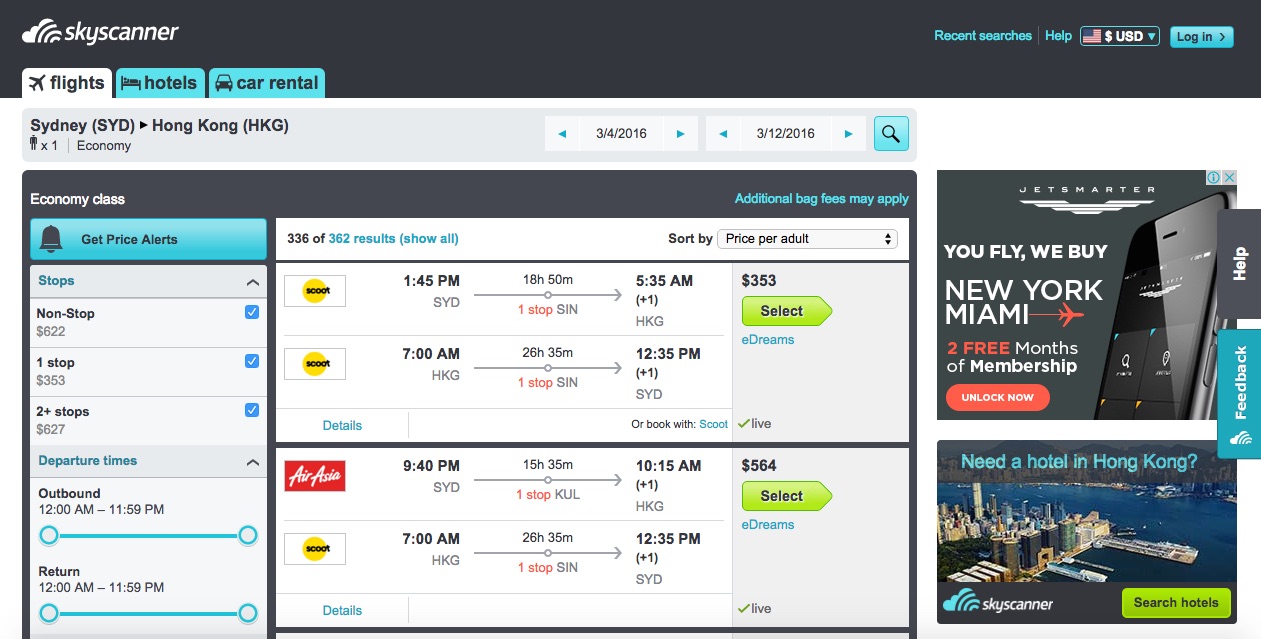The image size is (1261, 639).
Task: Open Recent searches link
Action: click(x=983, y=35)
